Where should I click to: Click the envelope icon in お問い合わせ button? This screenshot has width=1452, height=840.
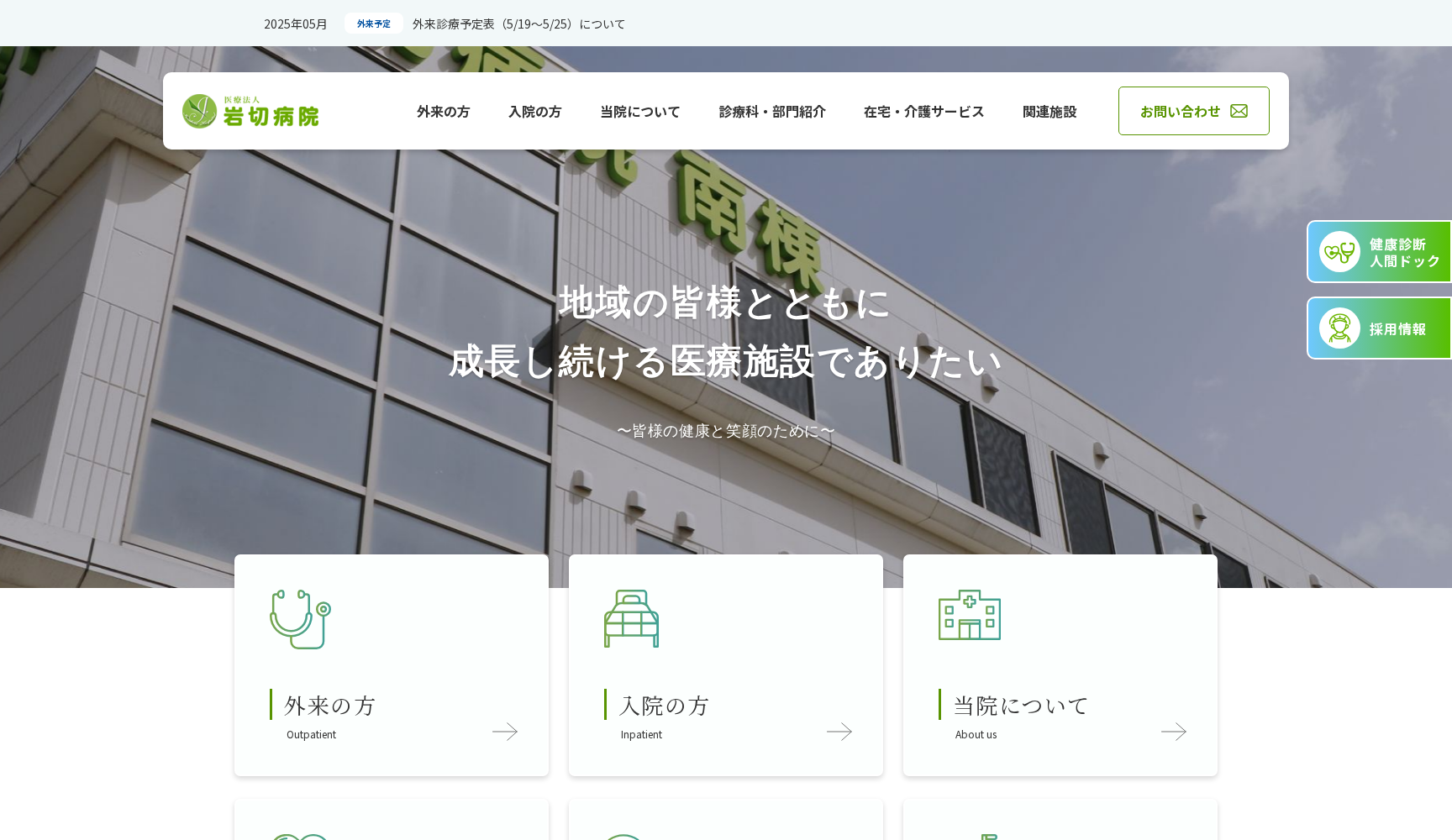coord(1239,110)
